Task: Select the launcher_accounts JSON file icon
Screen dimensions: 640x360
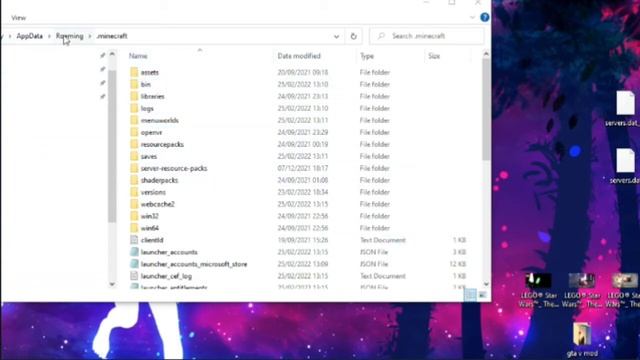Action: 134,252
